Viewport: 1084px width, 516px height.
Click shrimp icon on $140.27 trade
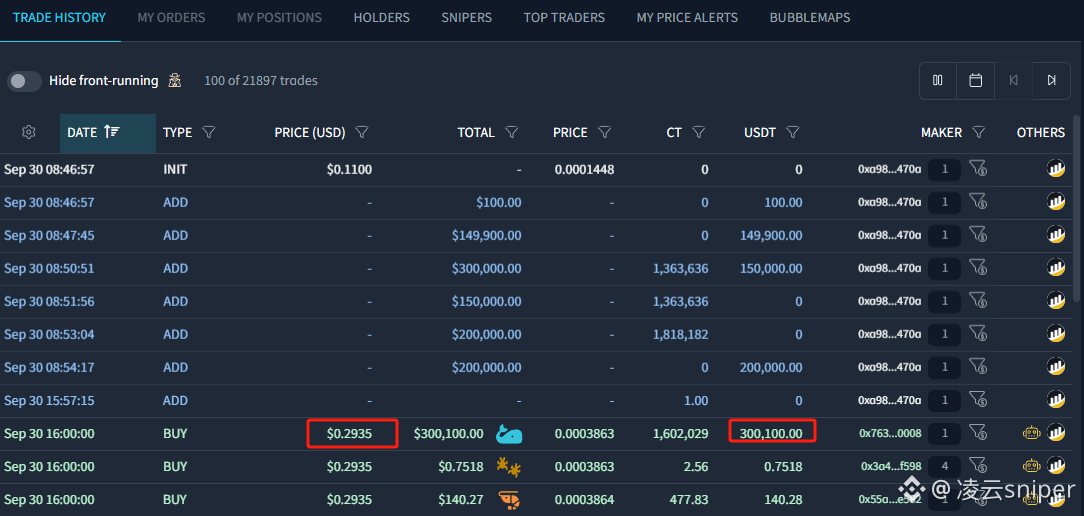[509, 499]
